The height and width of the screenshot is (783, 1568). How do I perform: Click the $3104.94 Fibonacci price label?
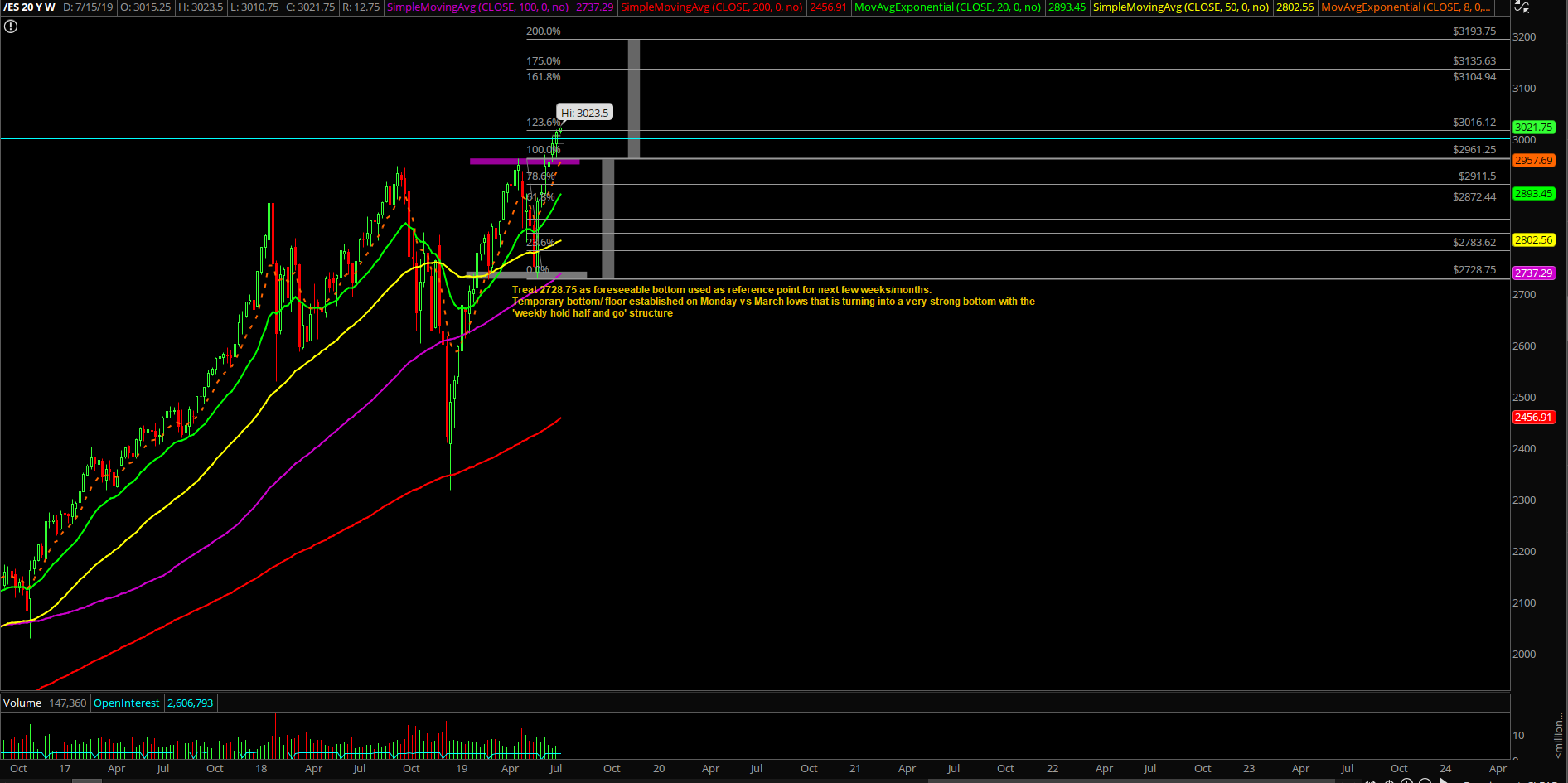tap(1474, 77)
